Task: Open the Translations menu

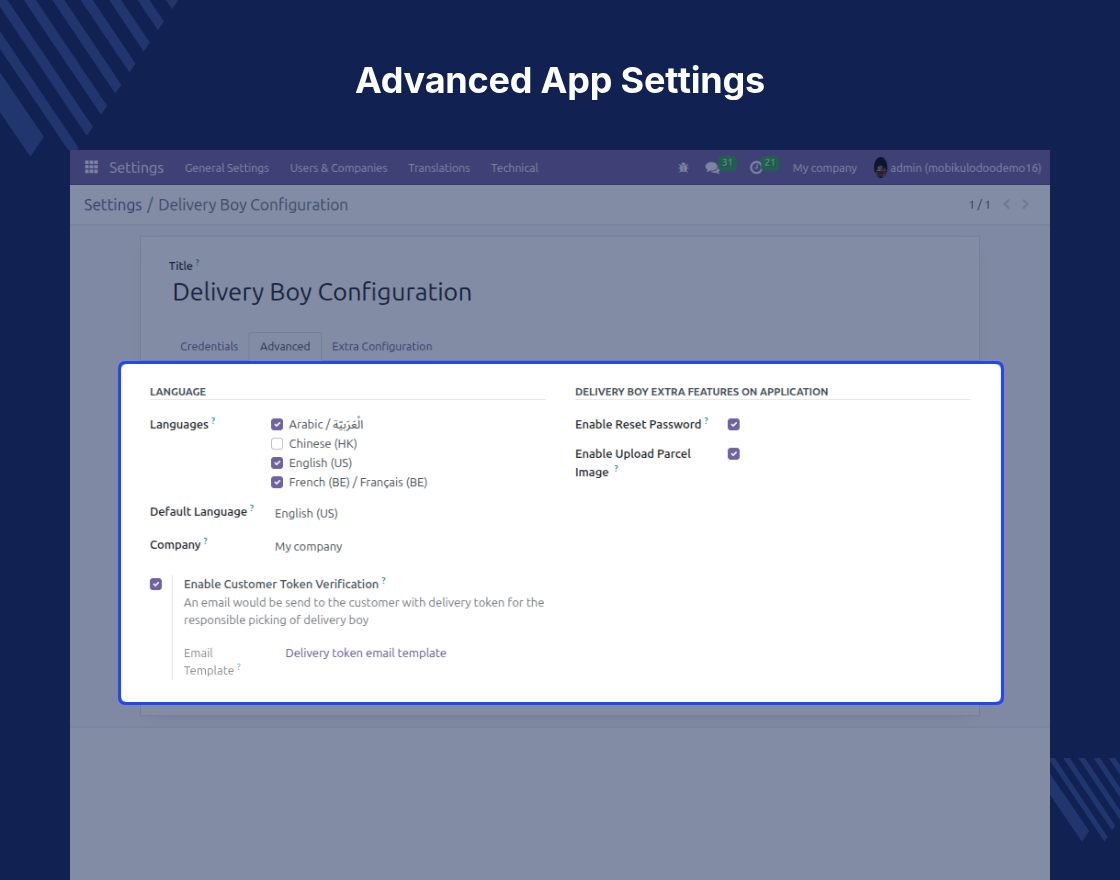Action: coord(439,168)
